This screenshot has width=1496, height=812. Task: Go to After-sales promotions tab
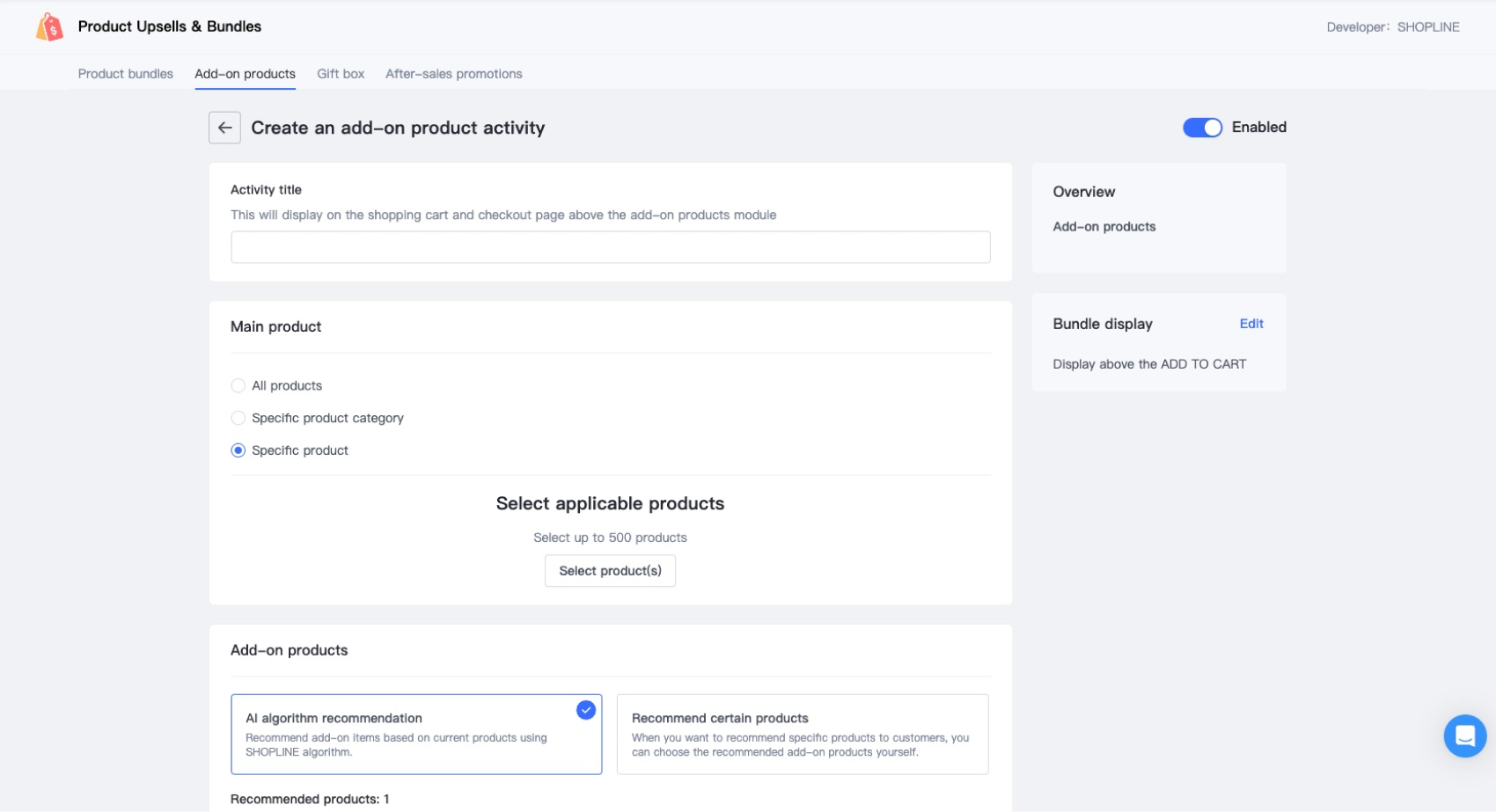pyautogui.click(x=453, y=74)
